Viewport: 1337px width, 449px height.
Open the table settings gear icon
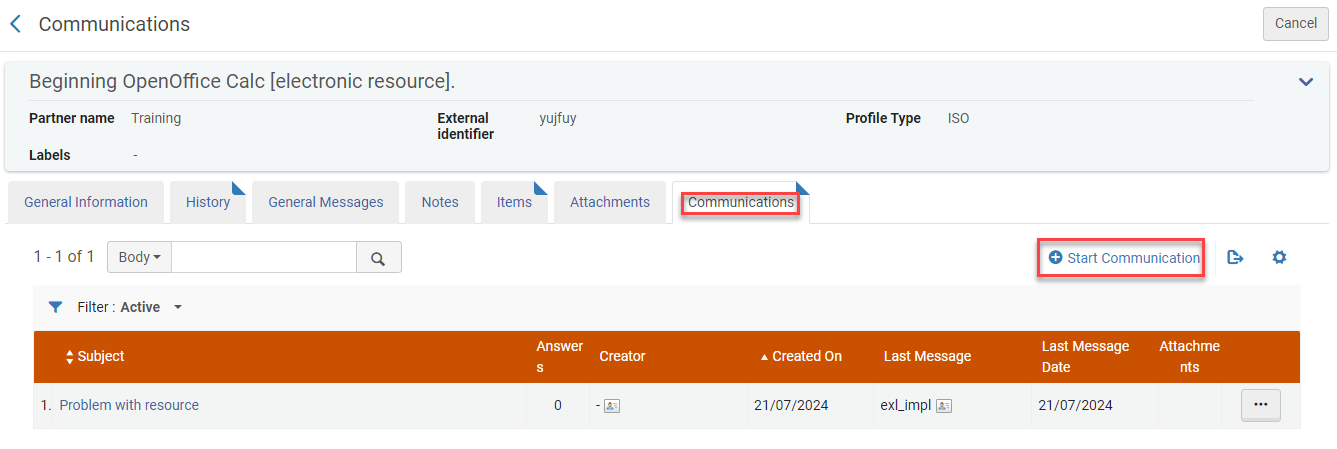pyautogui.click(x=1279, y=258)
